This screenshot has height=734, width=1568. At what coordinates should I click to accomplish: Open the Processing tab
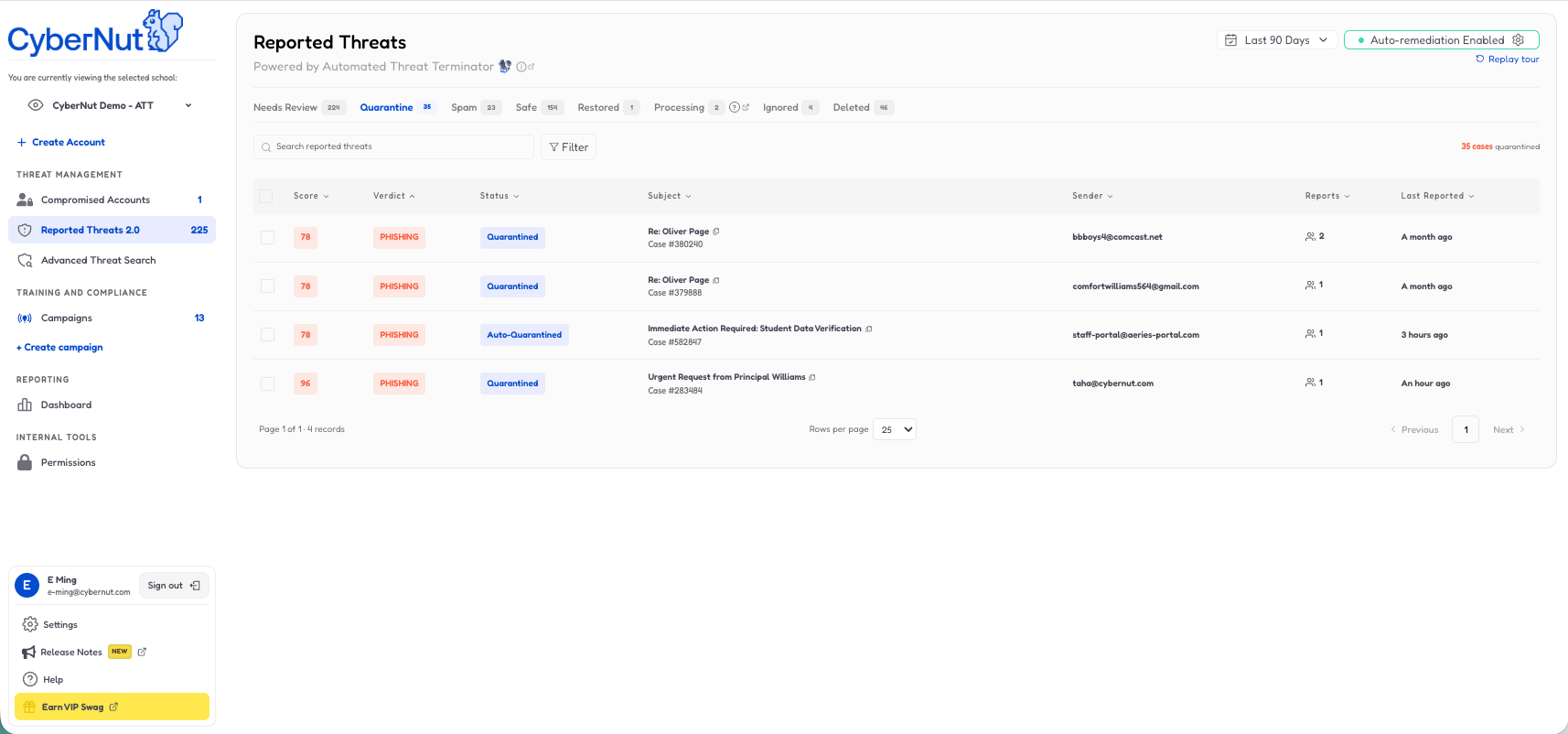point(689,107)
